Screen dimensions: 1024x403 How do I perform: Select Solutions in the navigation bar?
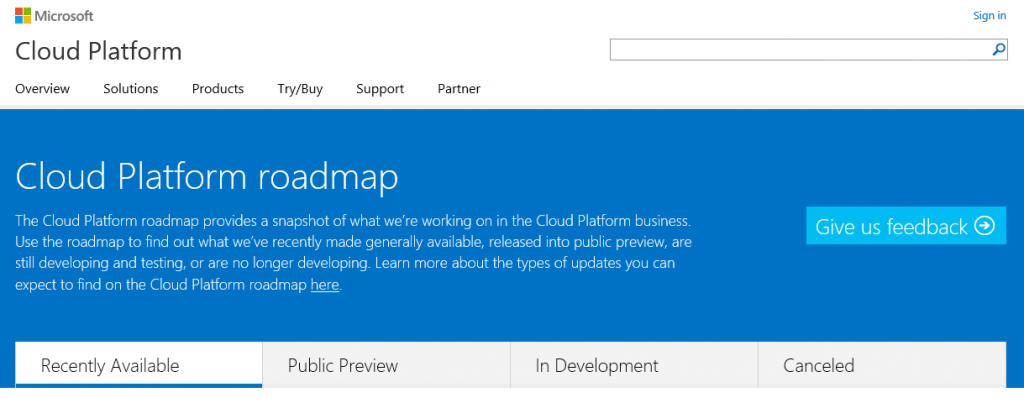click(x=130, y=88)
